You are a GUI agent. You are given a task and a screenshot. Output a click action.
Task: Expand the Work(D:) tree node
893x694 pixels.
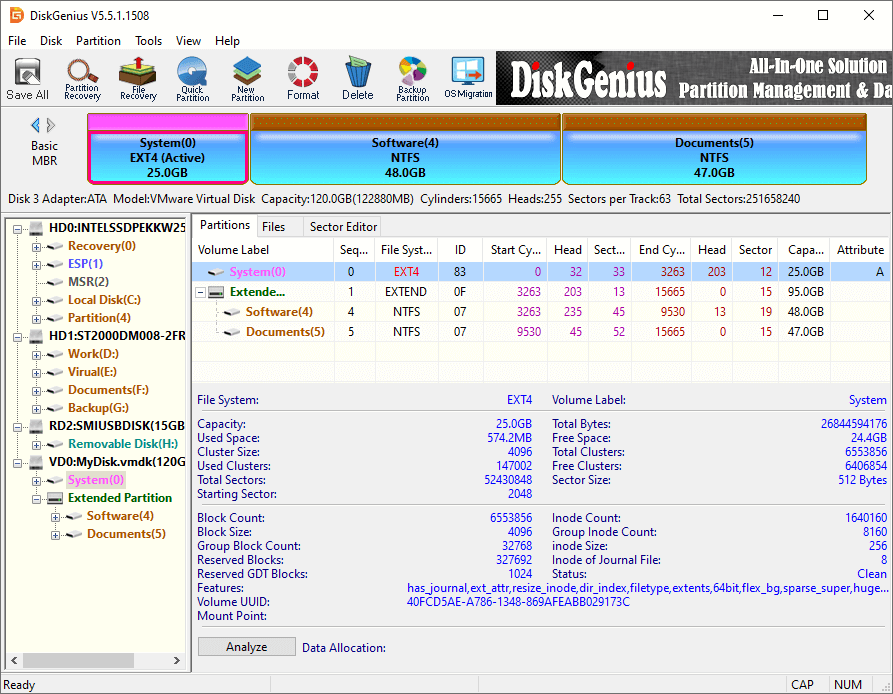pos(37,354)
